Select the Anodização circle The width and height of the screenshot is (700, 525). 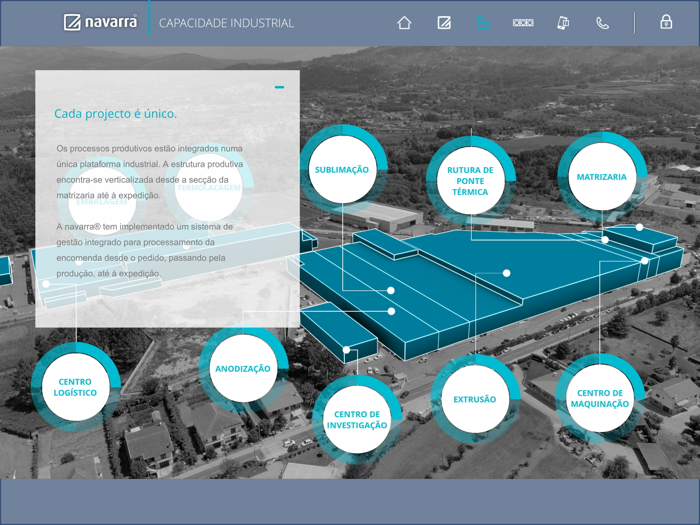[x=243, y=369]
